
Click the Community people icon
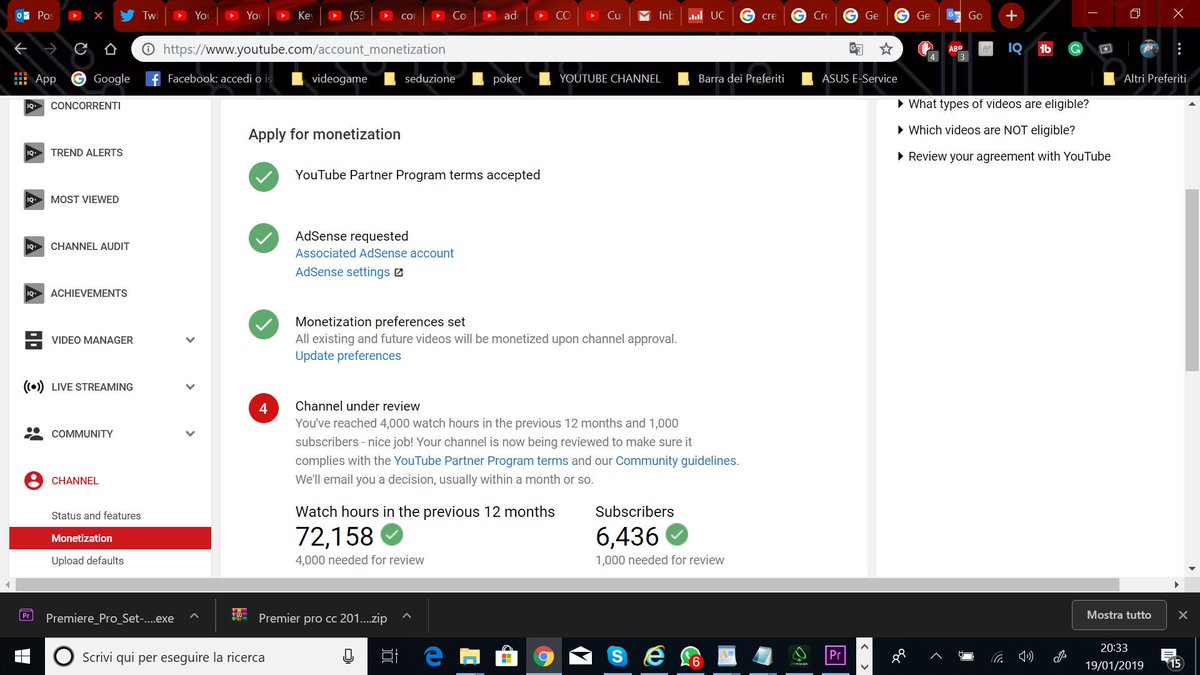pos(33,434)
